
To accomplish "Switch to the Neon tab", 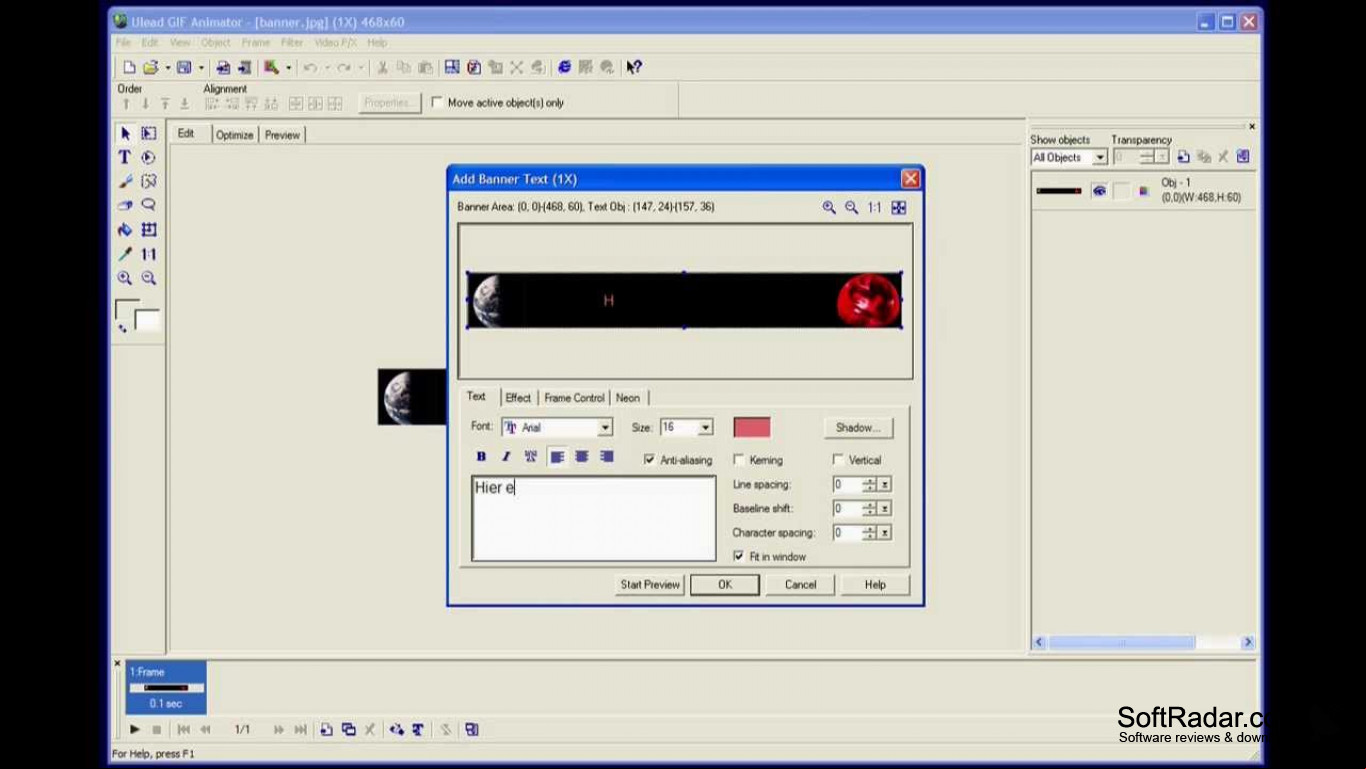I will (x=628, y=397).
